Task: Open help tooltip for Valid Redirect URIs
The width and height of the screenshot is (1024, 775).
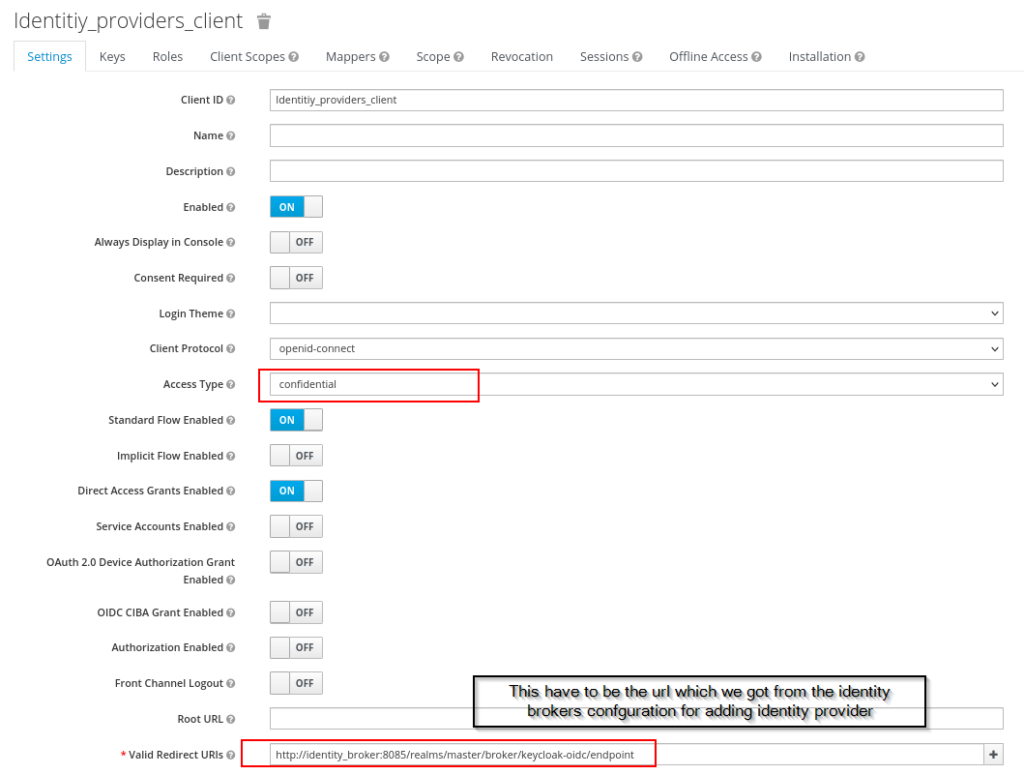Action: [x=230, y=754]
